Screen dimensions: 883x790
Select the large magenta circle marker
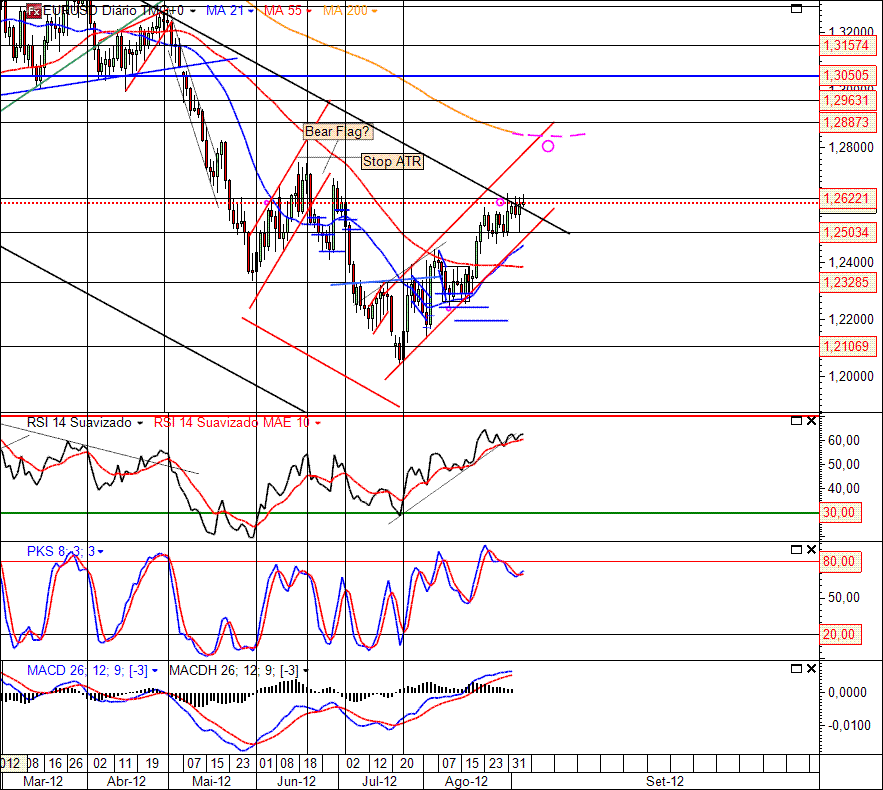[x=548, y=146]
